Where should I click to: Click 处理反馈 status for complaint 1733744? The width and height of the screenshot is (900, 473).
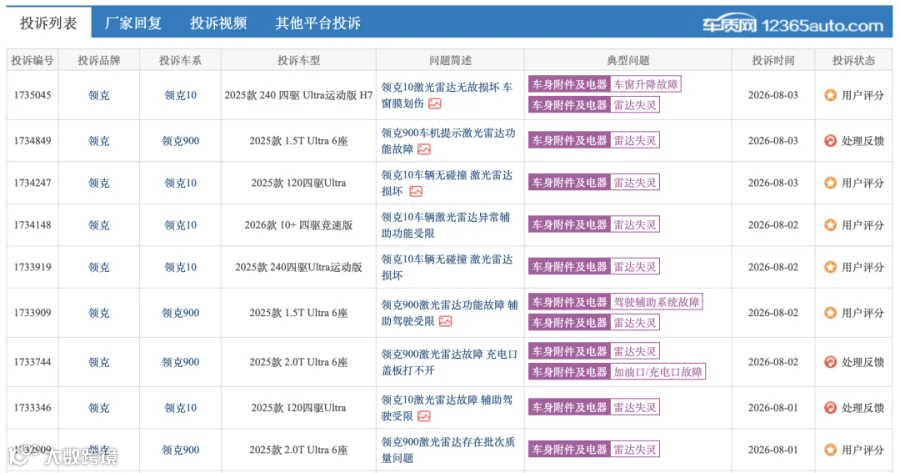click(x=863, y=362)
